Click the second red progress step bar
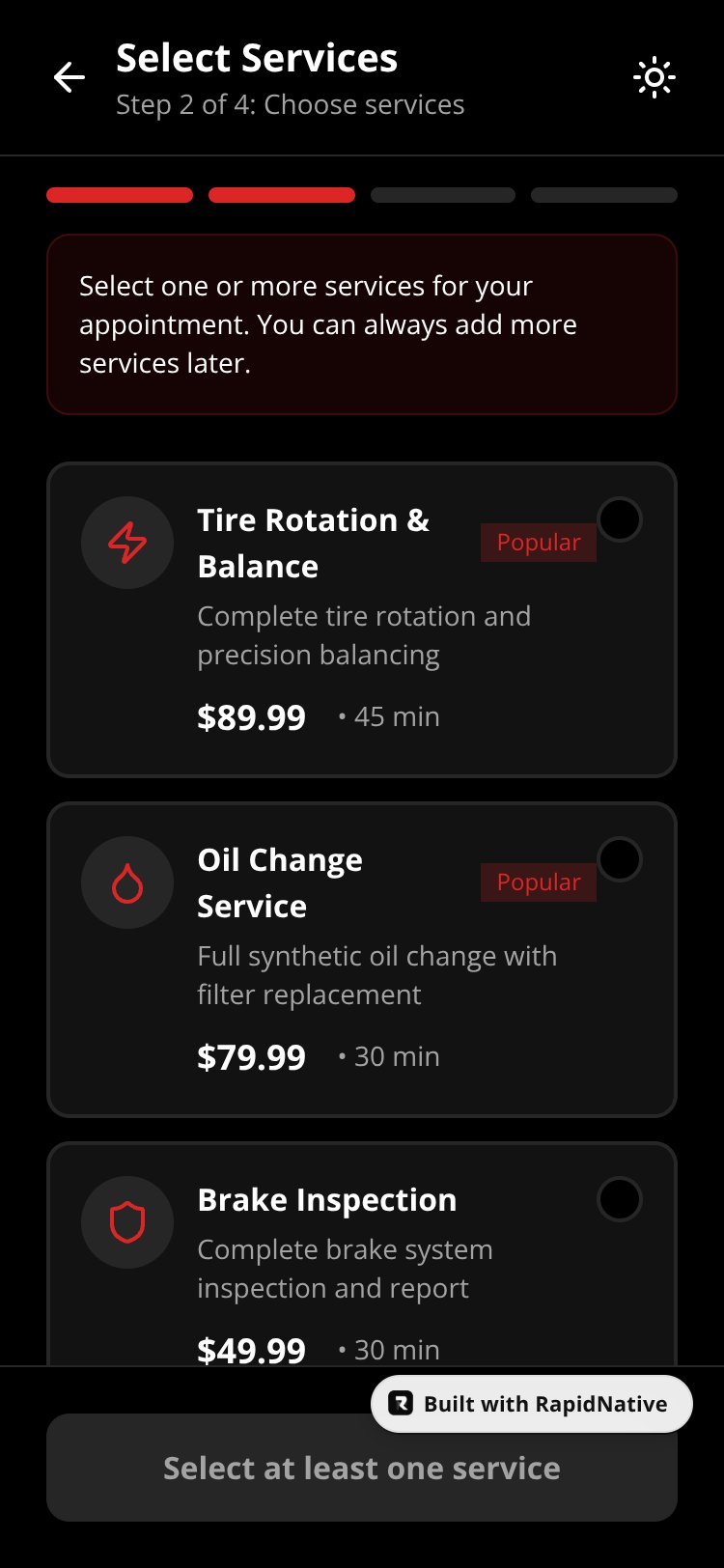The width and height of the screenshot is (724, 1568). (x=282, y=195)
